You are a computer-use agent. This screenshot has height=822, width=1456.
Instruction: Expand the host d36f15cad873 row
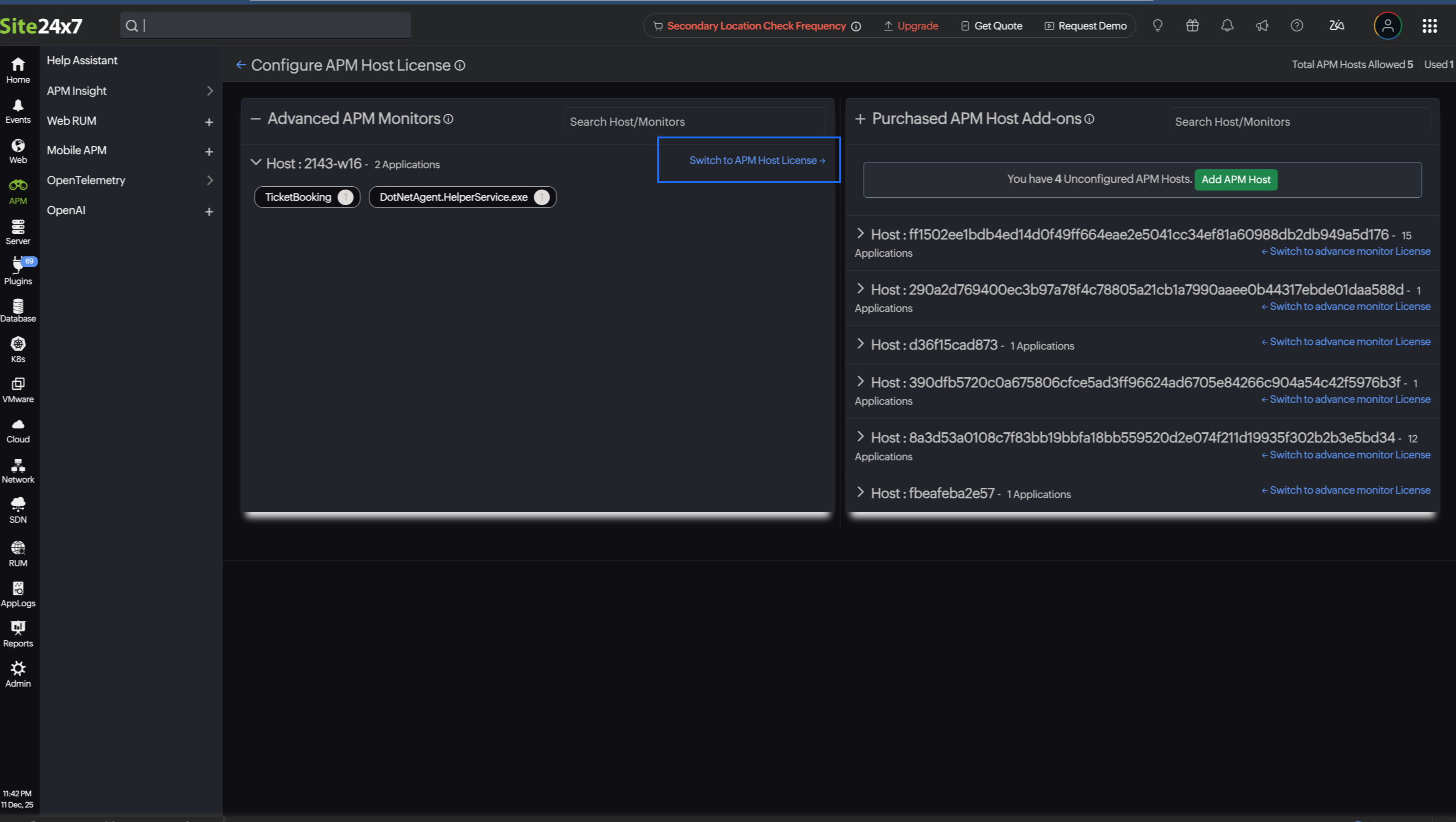tap(861, 344)
